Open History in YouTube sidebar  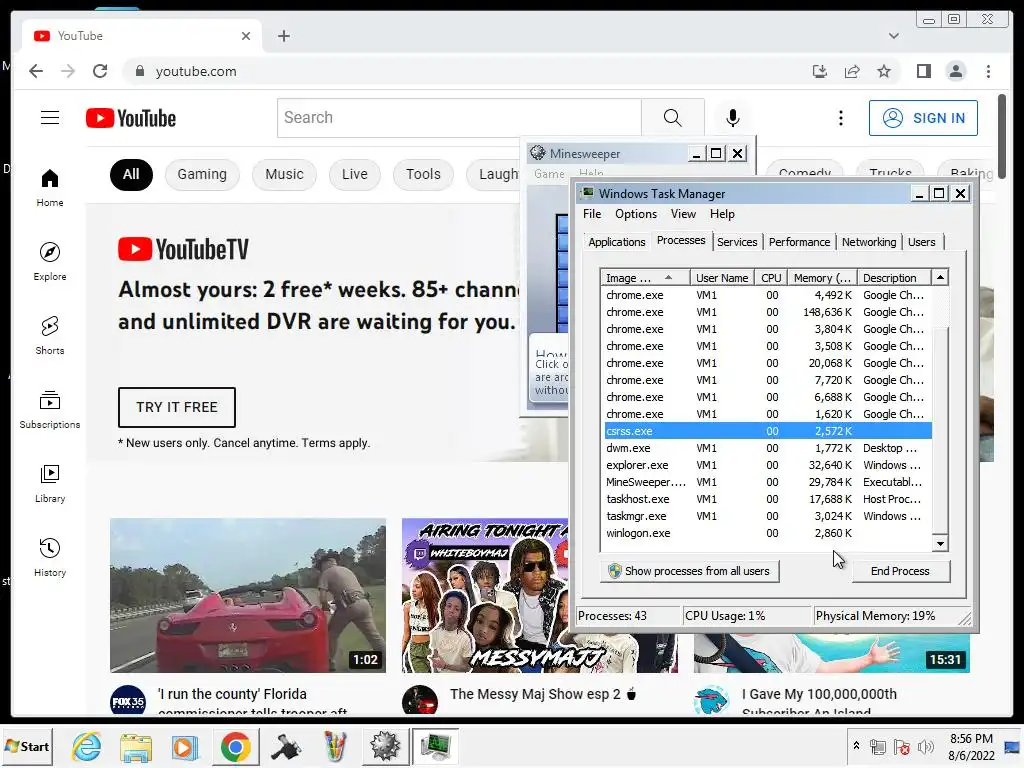pos(50,557)
